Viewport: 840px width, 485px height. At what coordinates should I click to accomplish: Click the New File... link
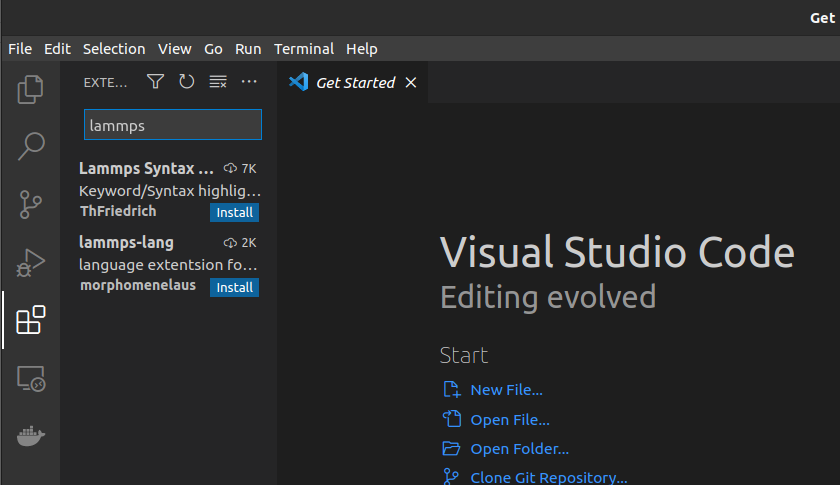click(506, 390)
